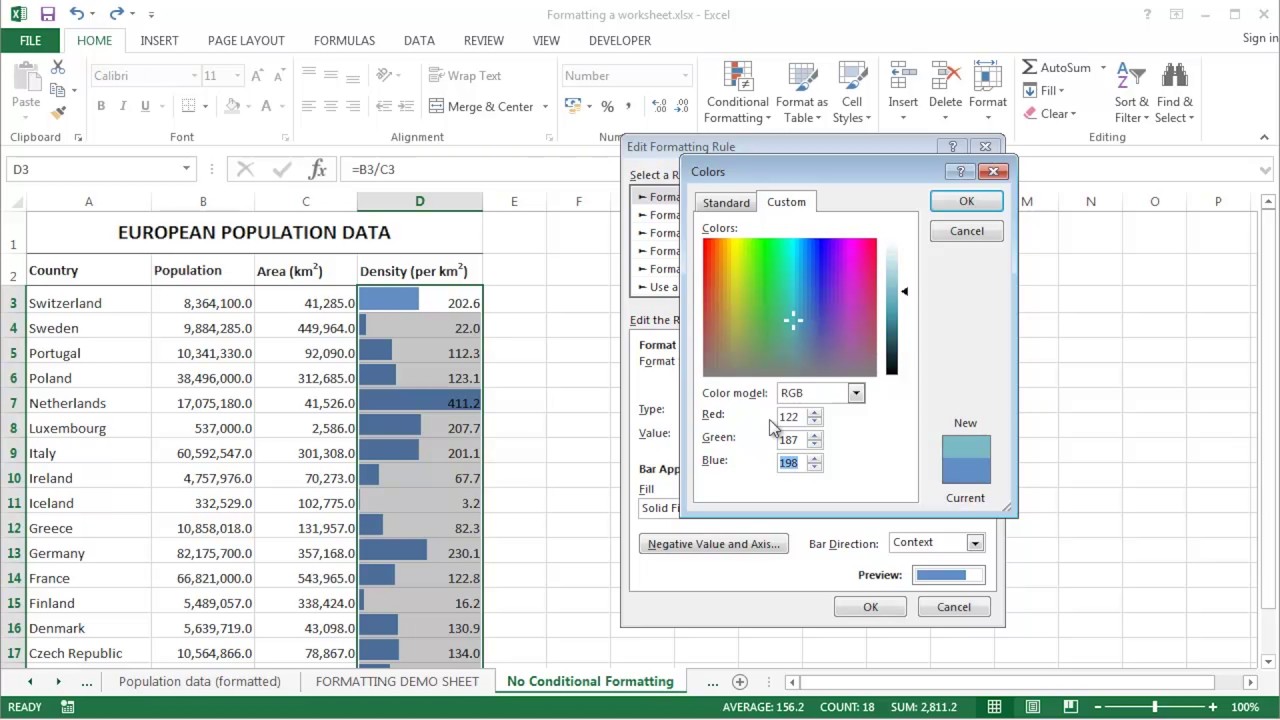Image resolution: width=1280 pixels, height=720 pixels.
Task: Open Conditional Formatting menu
Action: [737, 92]
